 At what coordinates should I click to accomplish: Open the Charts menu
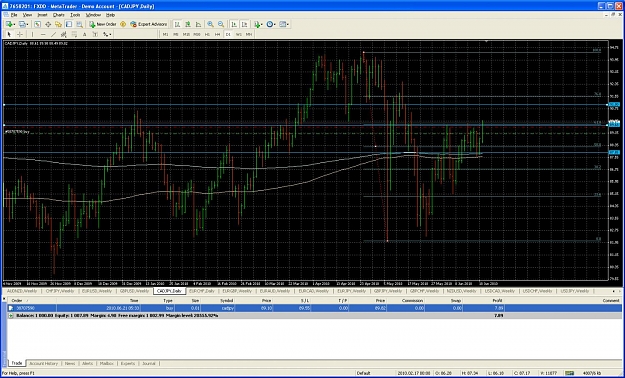tap(59, 15)
